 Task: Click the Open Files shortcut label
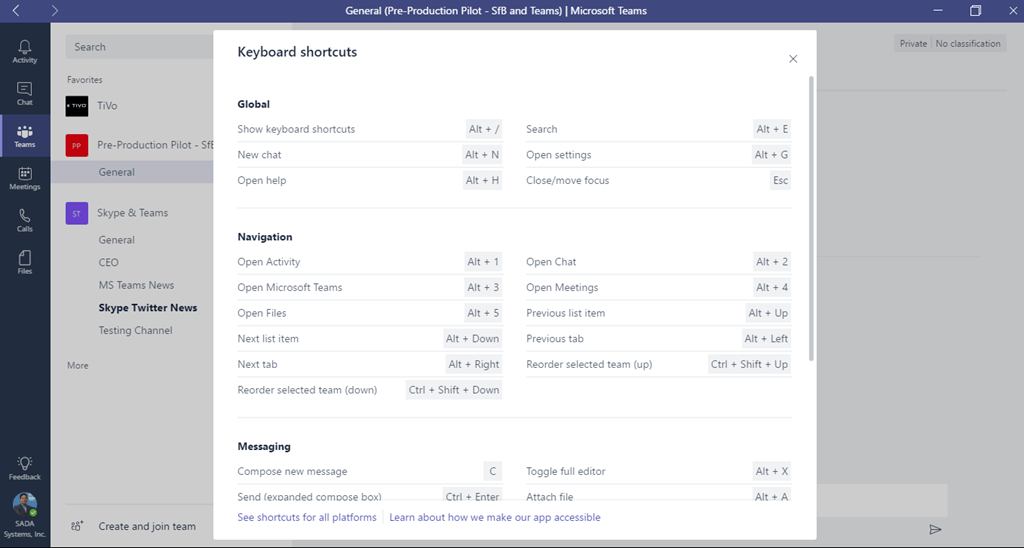click(x=262, y=313)
